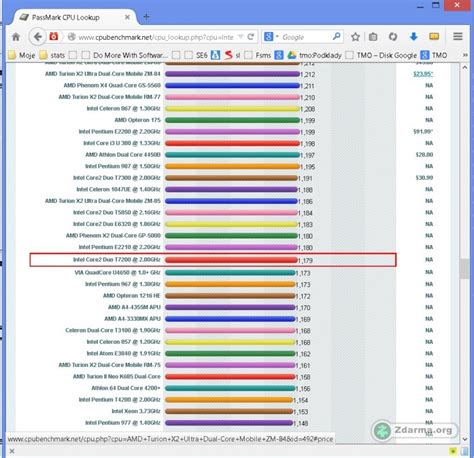
Task: Navigate back with the back arrow
Action: [x=37, y=37]
